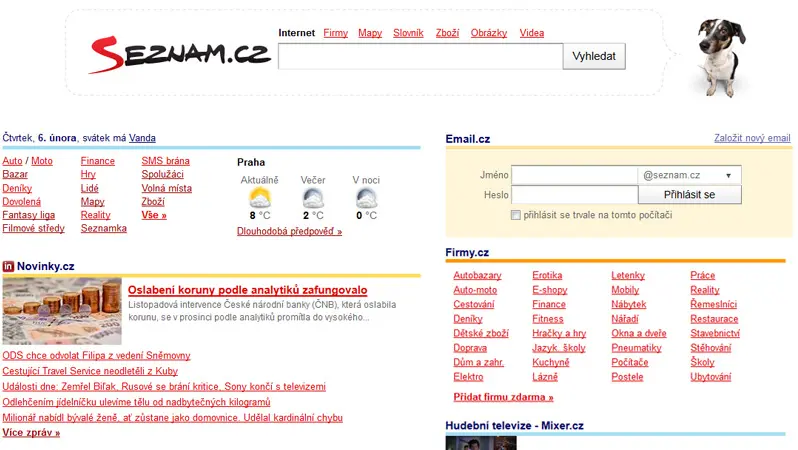
Task: Open the Odlehčením jídelníčku article link
Action: tap(136, 402)
